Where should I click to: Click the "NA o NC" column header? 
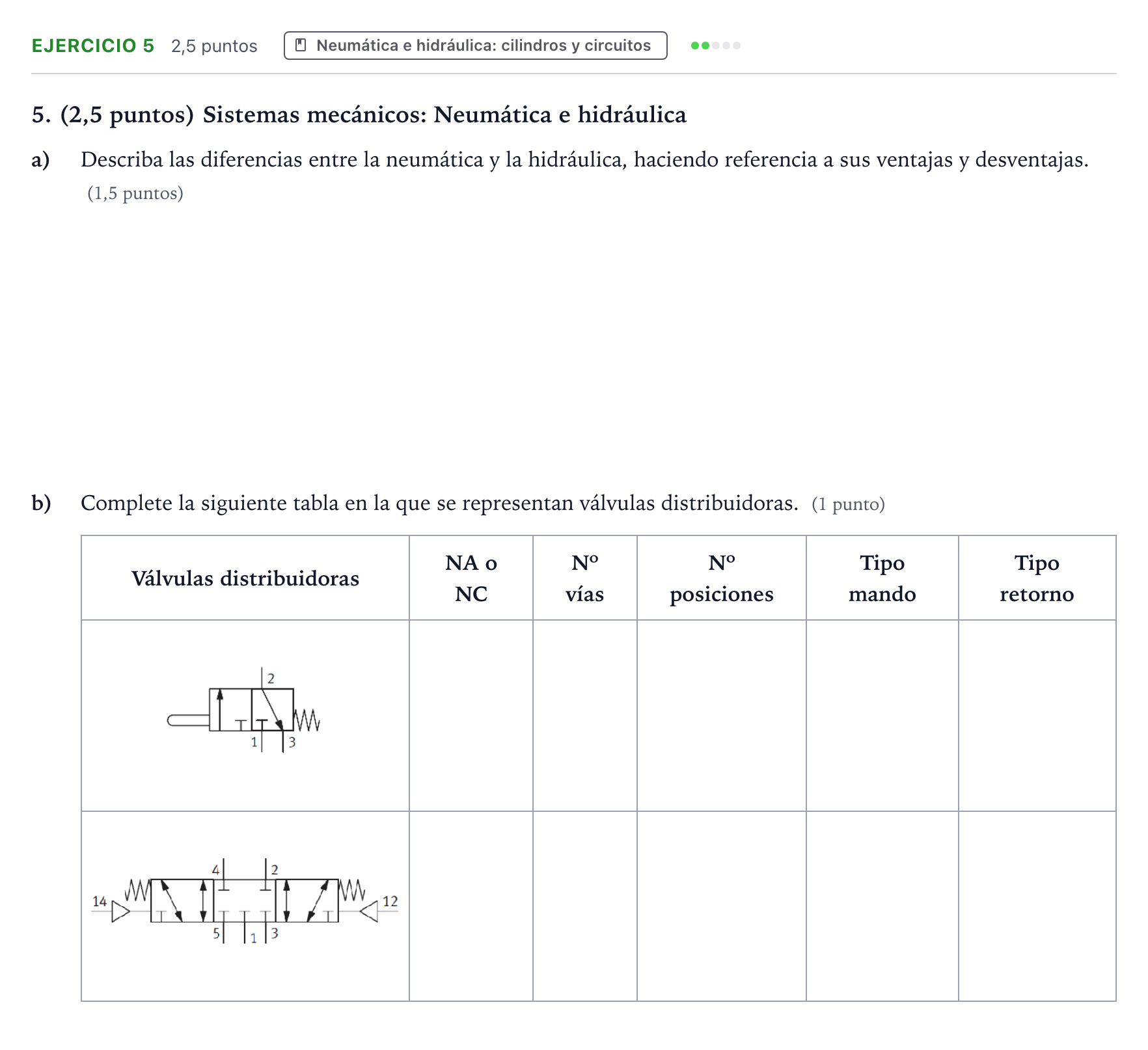[x=471, y=578]
